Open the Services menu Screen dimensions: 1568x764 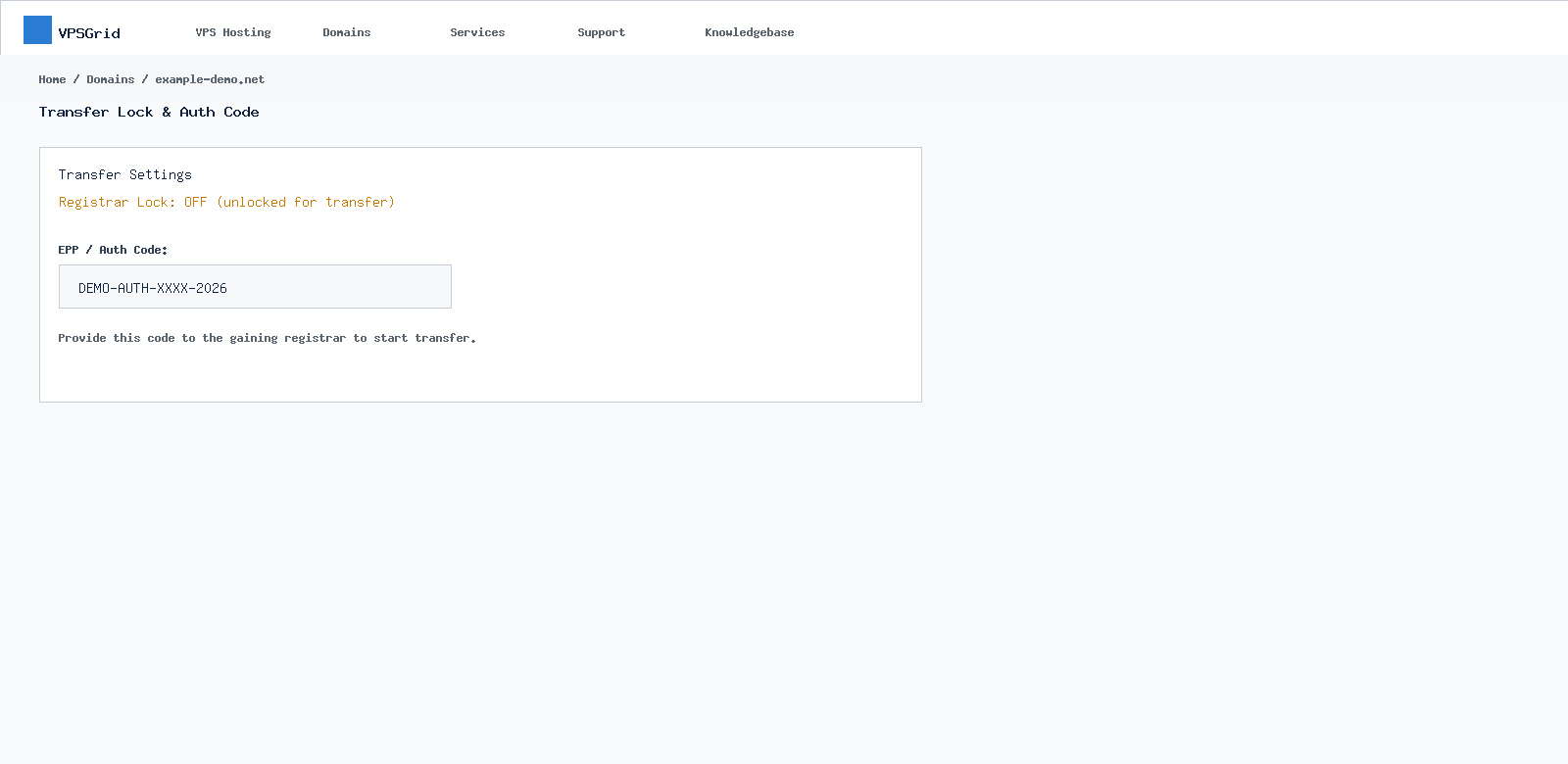click(x=477, y=32)
